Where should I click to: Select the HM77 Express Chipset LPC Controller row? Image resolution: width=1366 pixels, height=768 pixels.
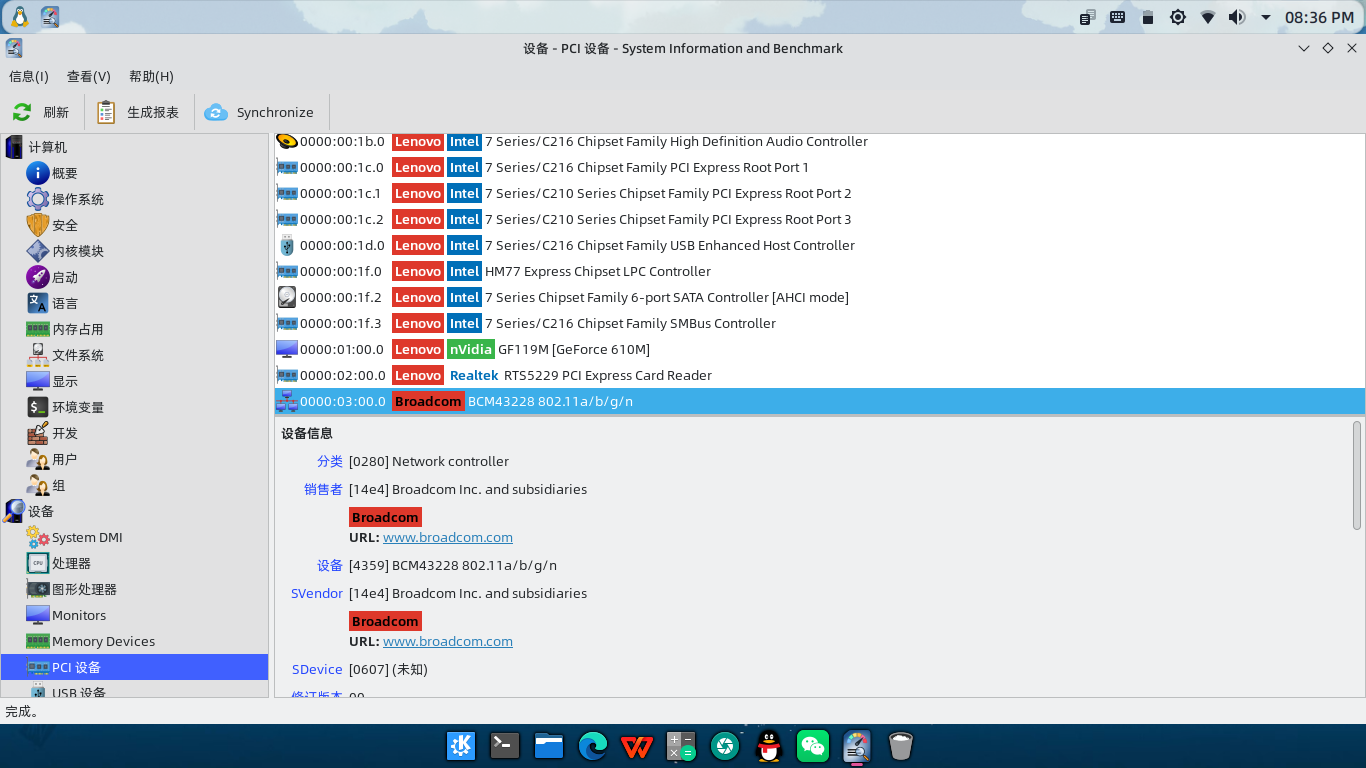pyautogui.click(x=819, y=271)
